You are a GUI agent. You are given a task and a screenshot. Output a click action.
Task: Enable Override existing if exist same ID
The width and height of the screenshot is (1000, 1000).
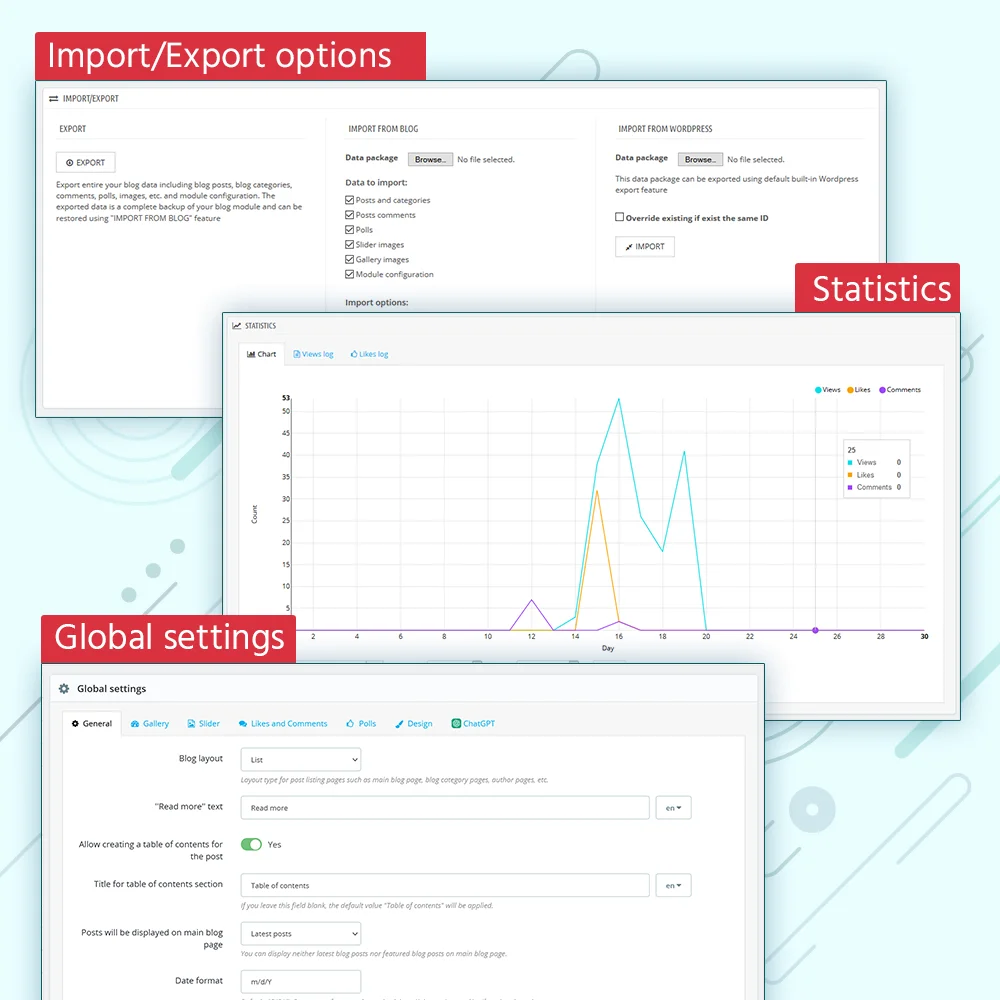pyautogui.click(x=620, y=217)
